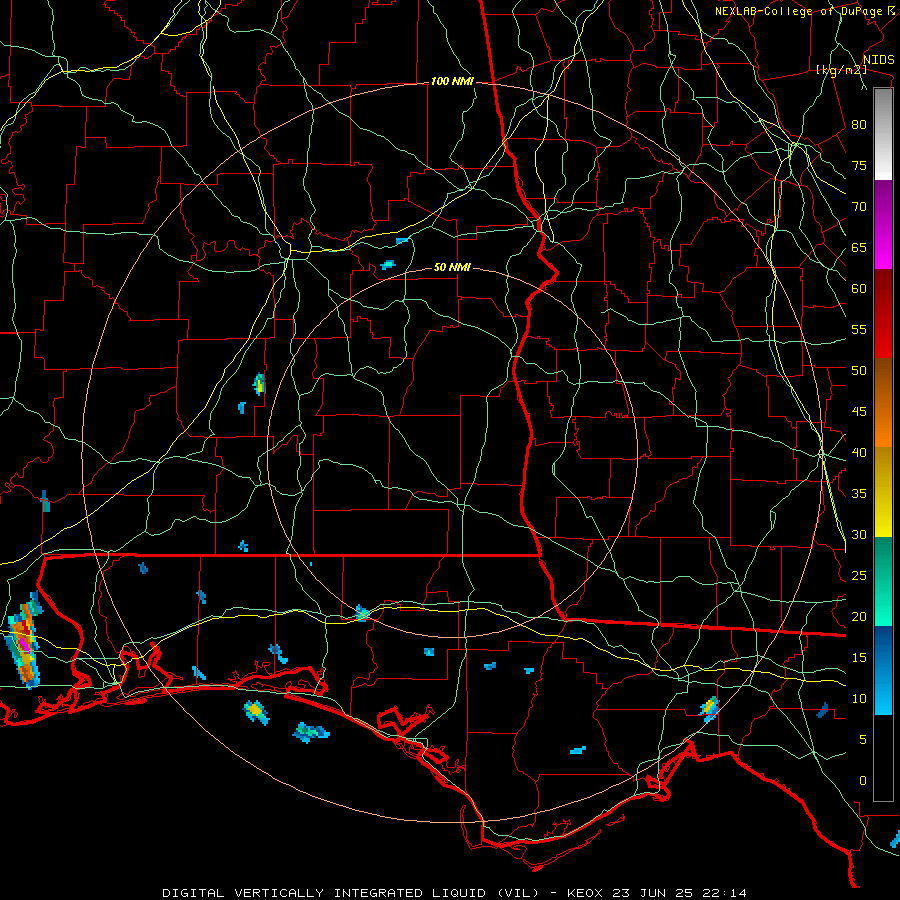Viewport: 900px width, 900px height.
Task: Click the 55 value on the scale
Action: (x=859, y=329)
